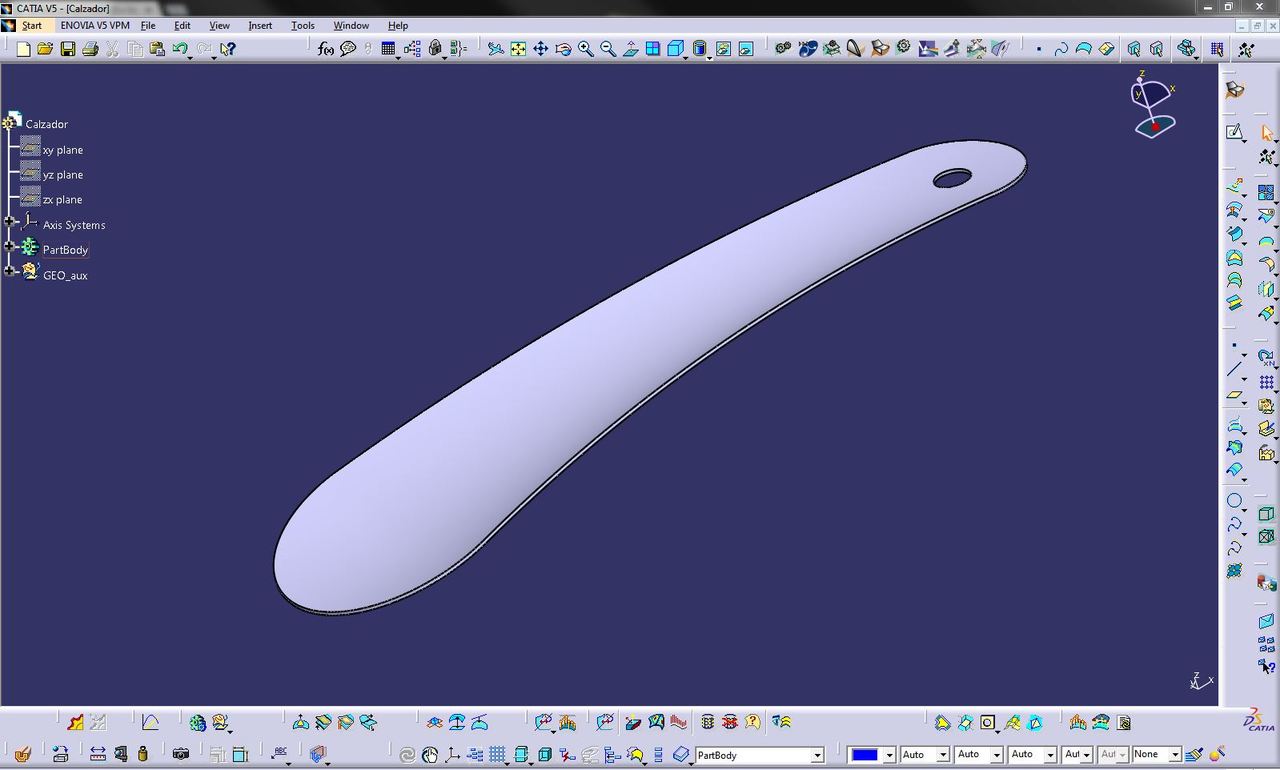Open the Tools menu
Screen dimensions: 1280x770
pos(302,25)
